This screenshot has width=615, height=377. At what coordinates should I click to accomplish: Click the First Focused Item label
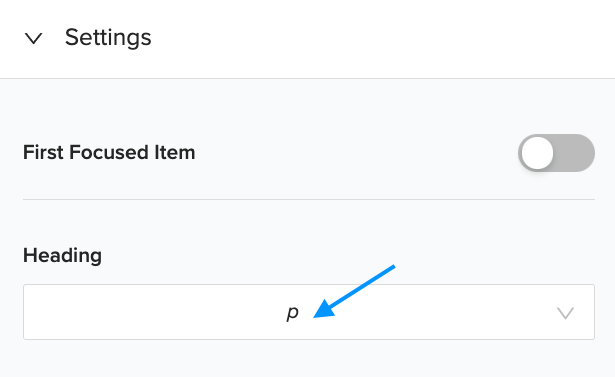109,152
